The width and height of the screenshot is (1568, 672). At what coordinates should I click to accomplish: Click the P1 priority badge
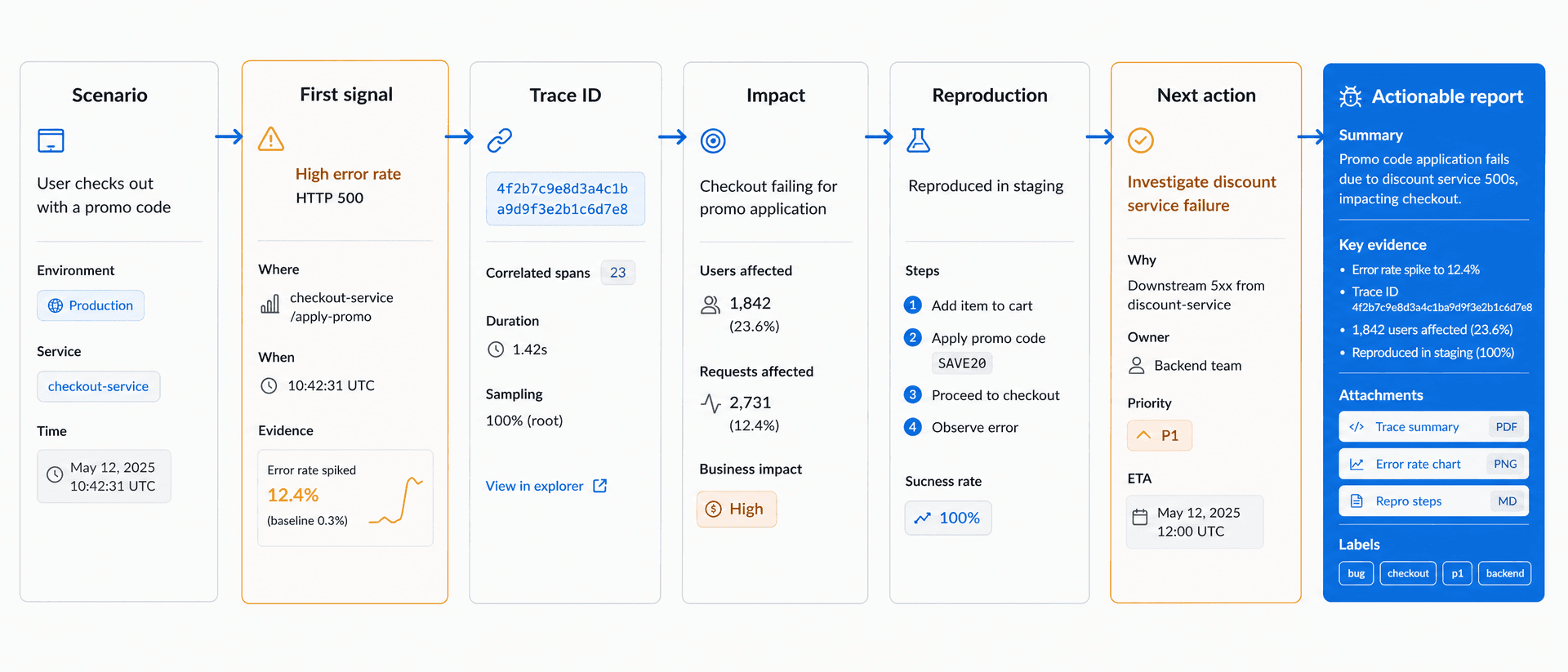(x=1159, y=435)
